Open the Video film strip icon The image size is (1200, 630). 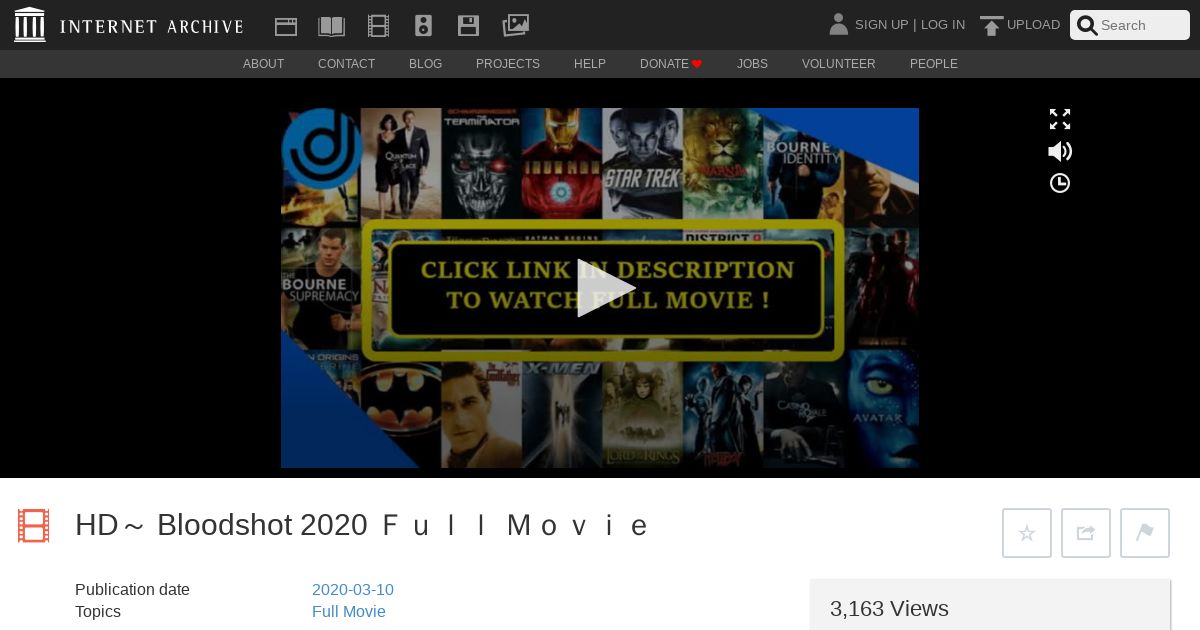click(x=378, y=26)
